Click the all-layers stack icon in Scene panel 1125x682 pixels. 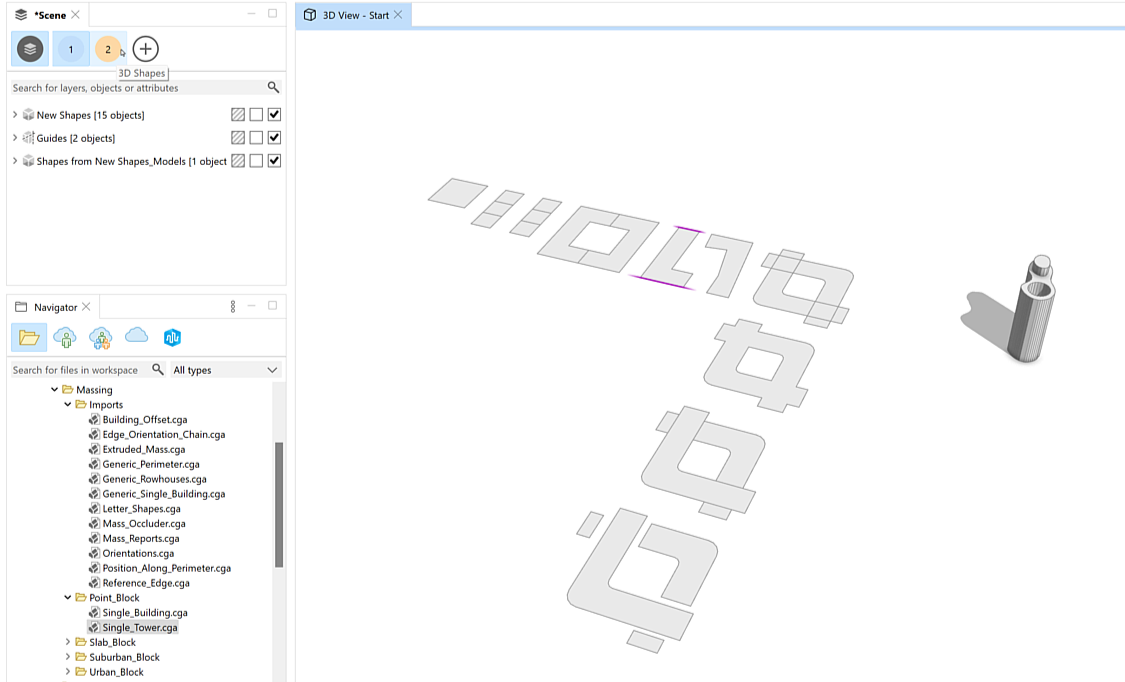[29, 48]
